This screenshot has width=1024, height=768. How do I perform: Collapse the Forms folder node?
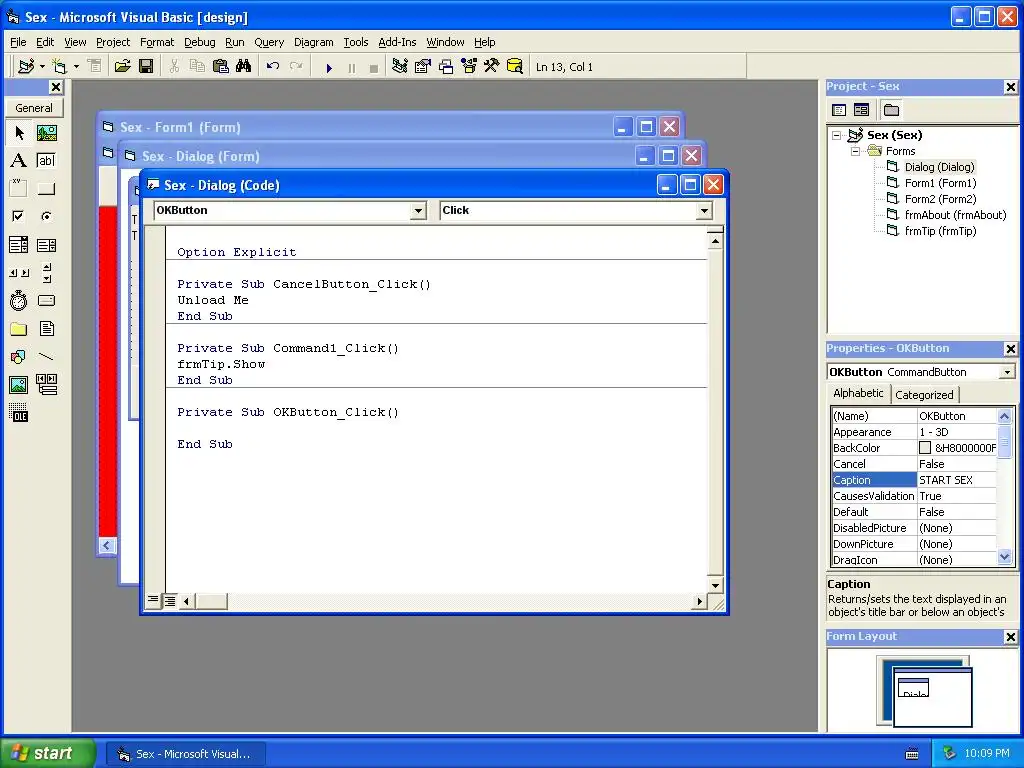856,152
